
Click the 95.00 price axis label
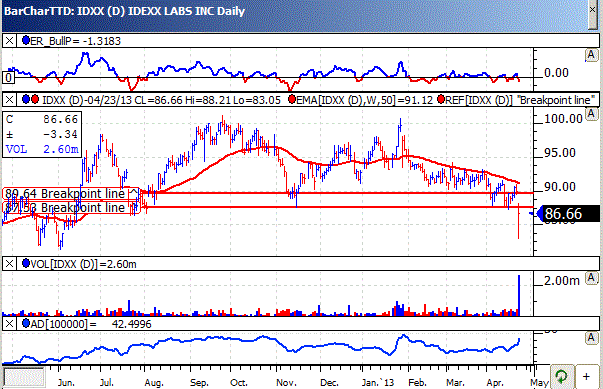pyautogui.click(x=560, y=153)
